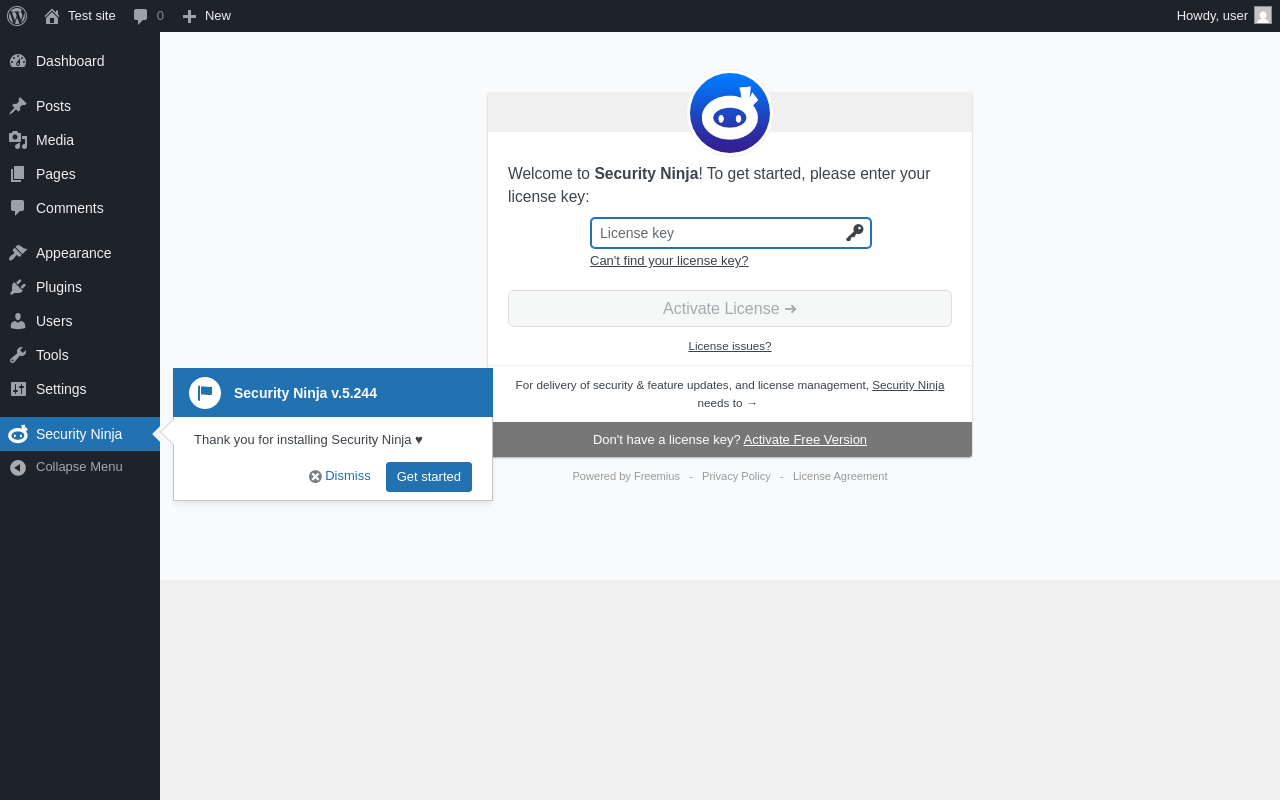Click the key icon in license field
This screenshot has width=1280, height=800.
click(x=854, y=233)
